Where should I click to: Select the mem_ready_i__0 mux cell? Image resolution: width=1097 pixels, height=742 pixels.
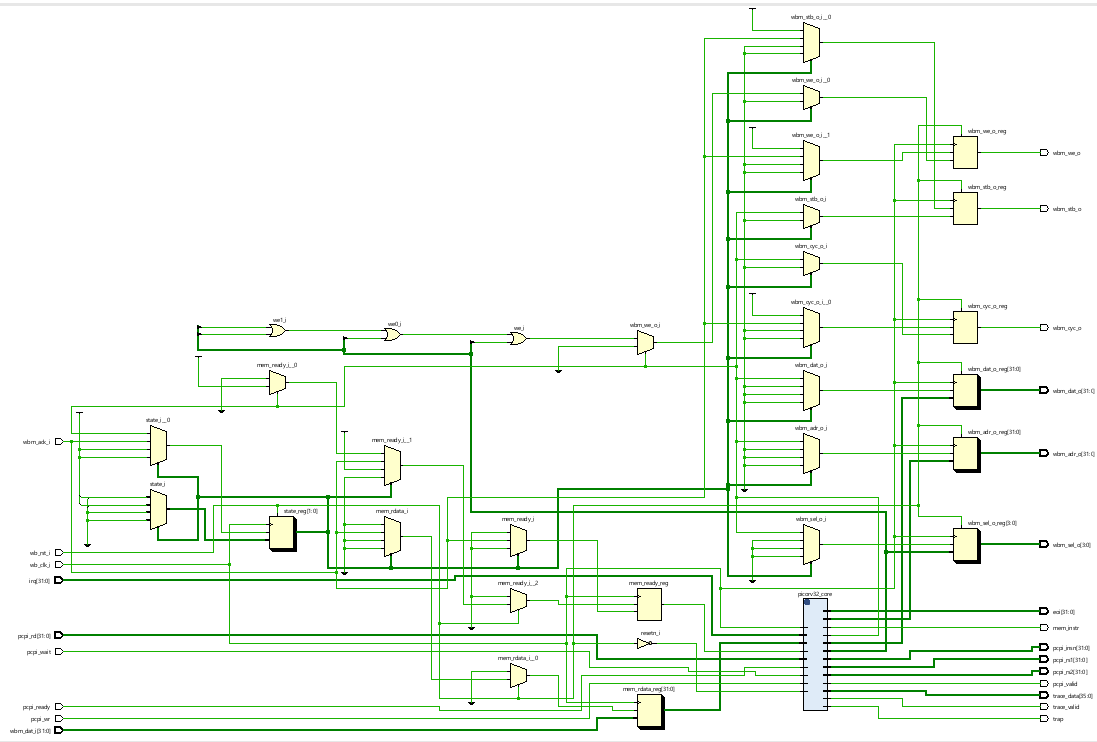pyautogui.click(x=277, y=383)
